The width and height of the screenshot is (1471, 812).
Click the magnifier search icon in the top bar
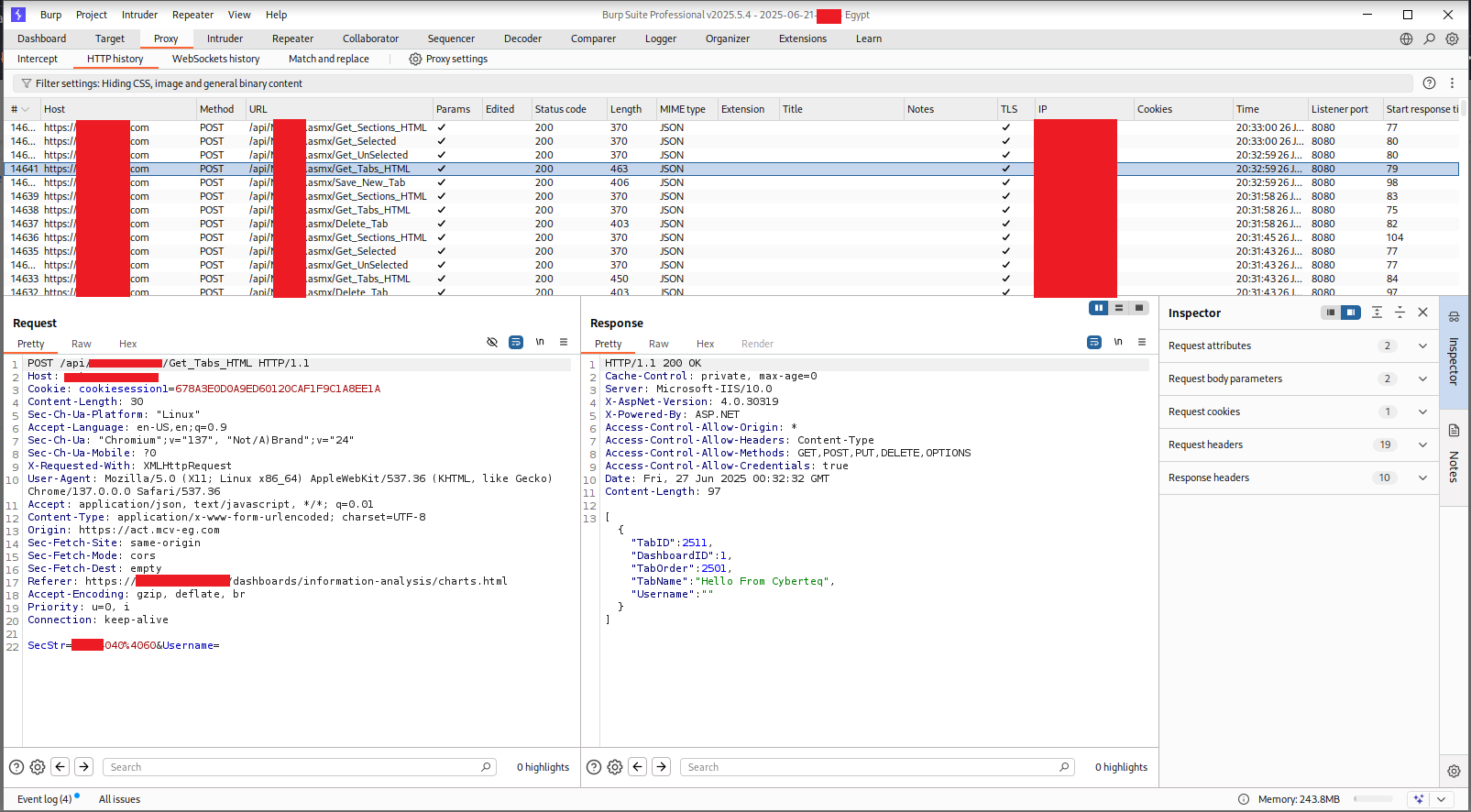[1429, 38]
